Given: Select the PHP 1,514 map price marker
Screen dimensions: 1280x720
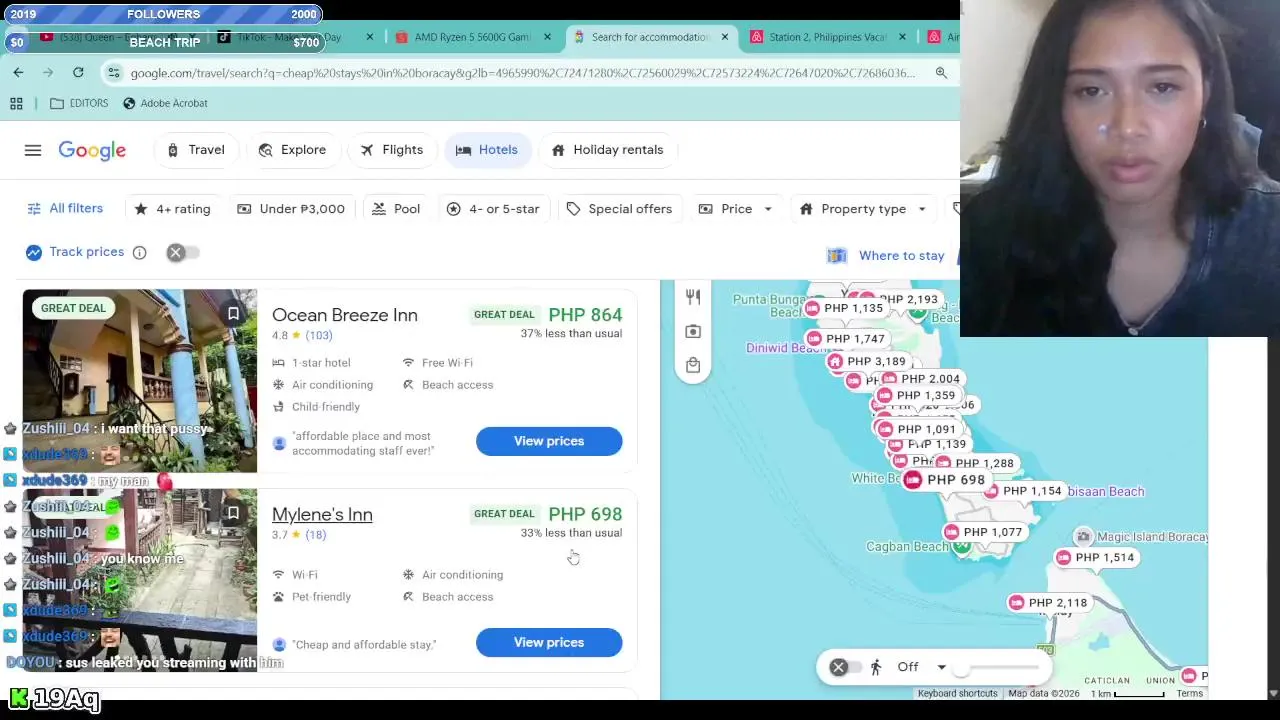Looking at the screenshot, I should tap(1094, 557).
